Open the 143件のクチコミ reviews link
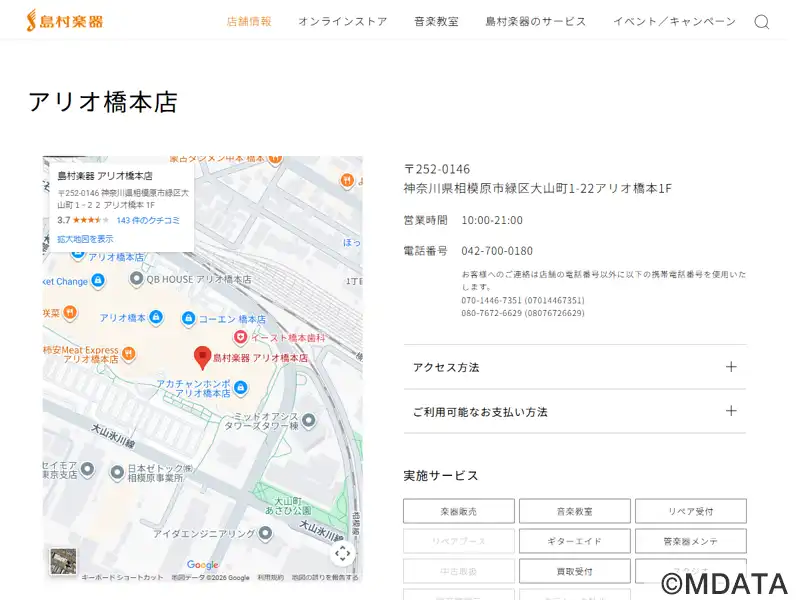 point(148,220)
